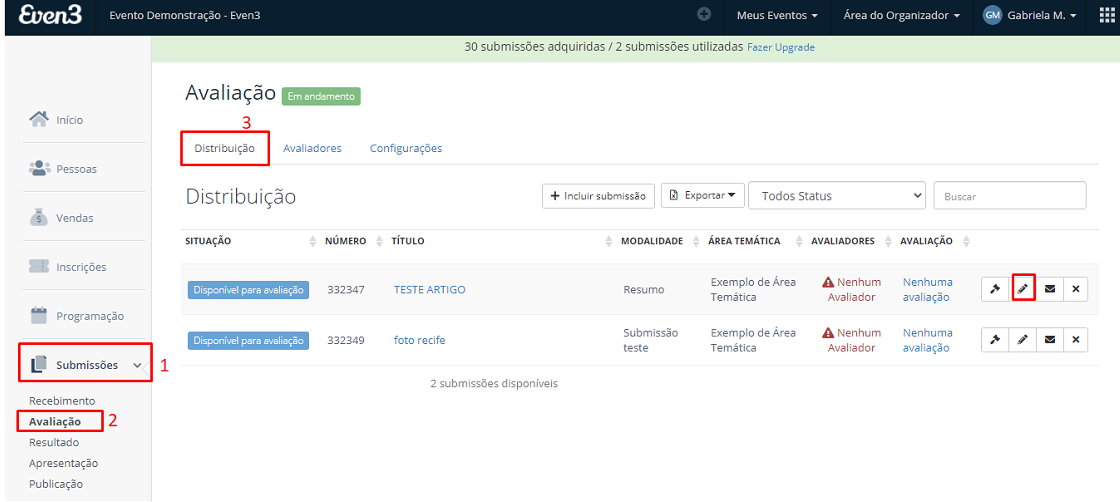The width and height of the screenshot is (1120, 502).
Task: Click Nenhuma avaliação link for TESTE ARTIGO
Action: coord(928,289)
